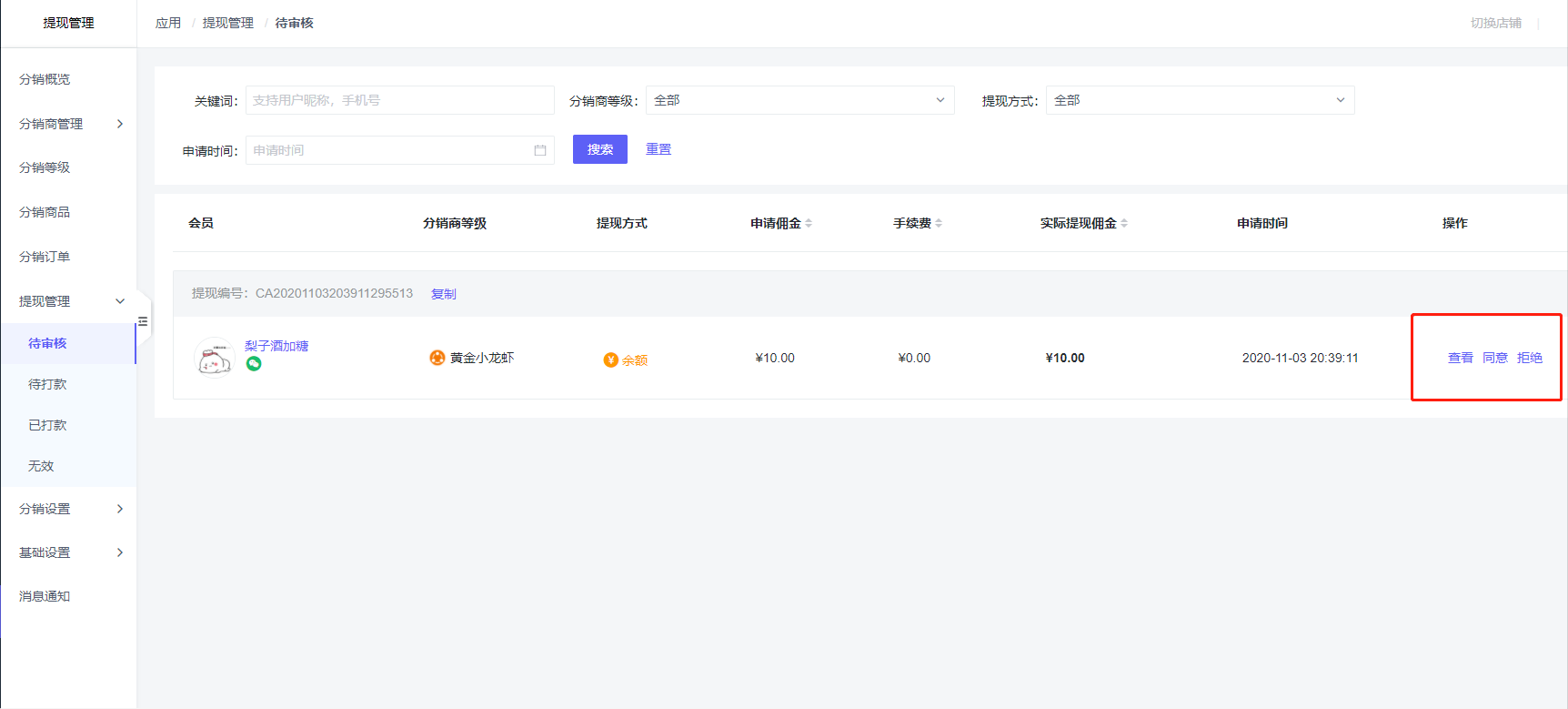Focus the 关键词 search input field
1568x709 pixels.
coord(399,100)
